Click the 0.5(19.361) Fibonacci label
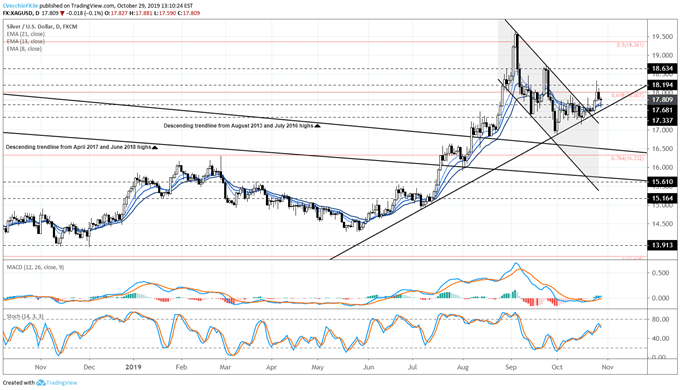 click(x=630, y=45)
